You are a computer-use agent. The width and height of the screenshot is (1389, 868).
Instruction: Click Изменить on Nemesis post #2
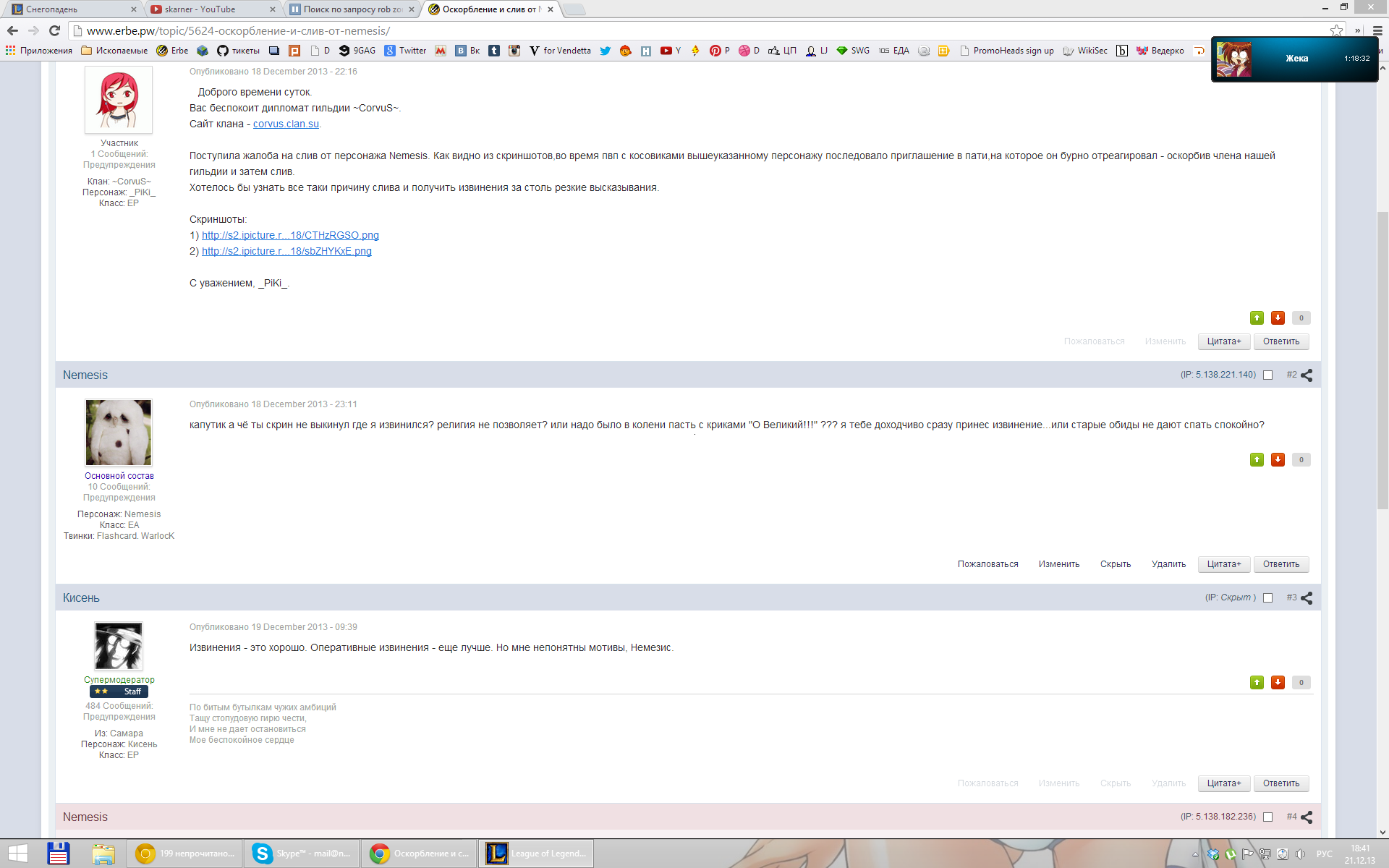pos(1059,564)
